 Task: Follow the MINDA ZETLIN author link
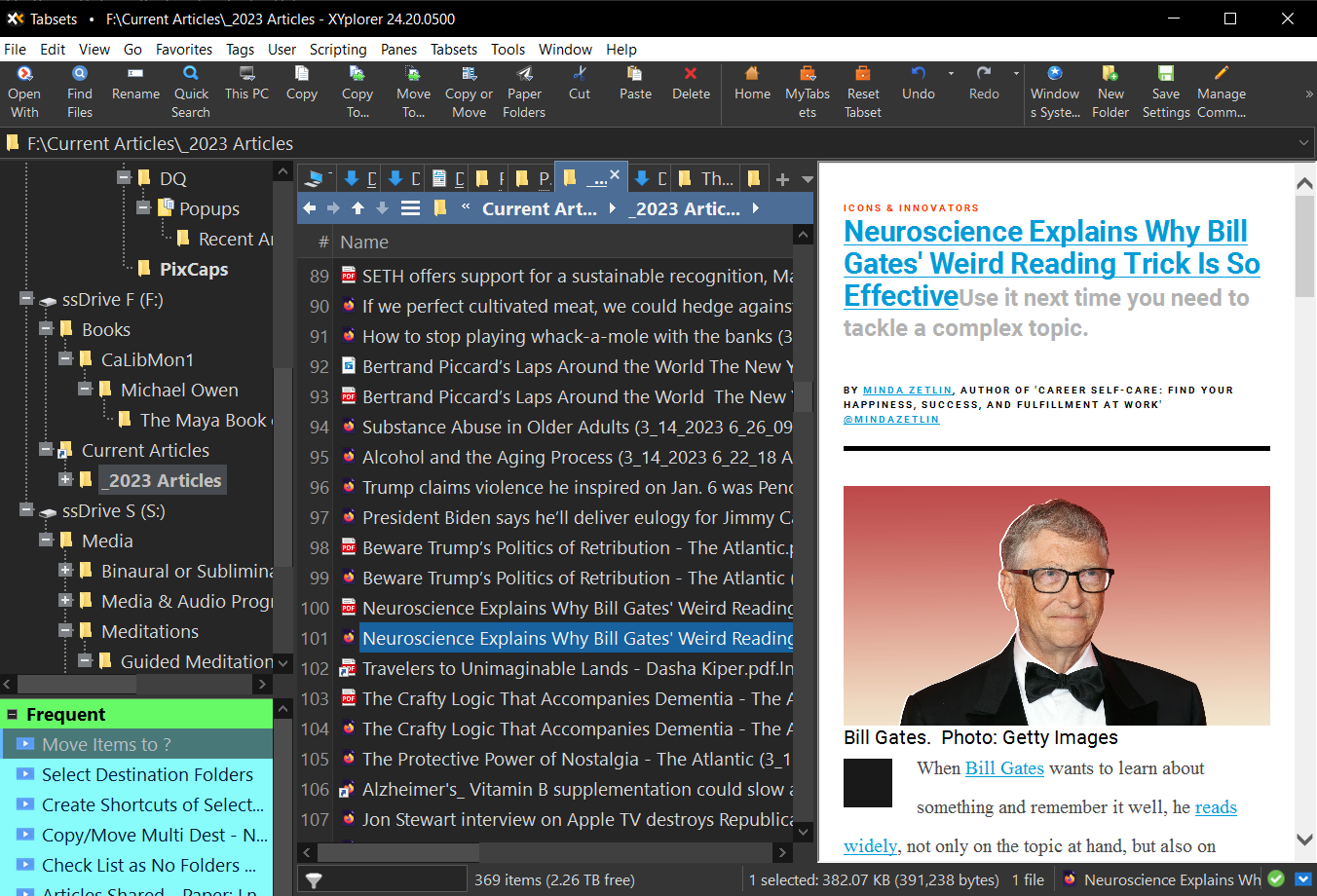907,391
